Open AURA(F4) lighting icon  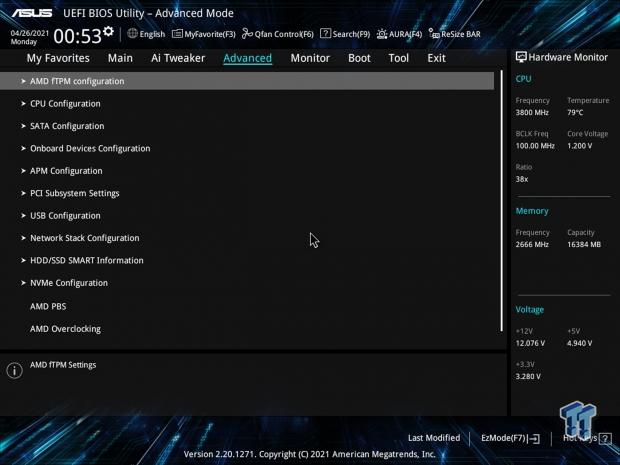coord(382,34)
